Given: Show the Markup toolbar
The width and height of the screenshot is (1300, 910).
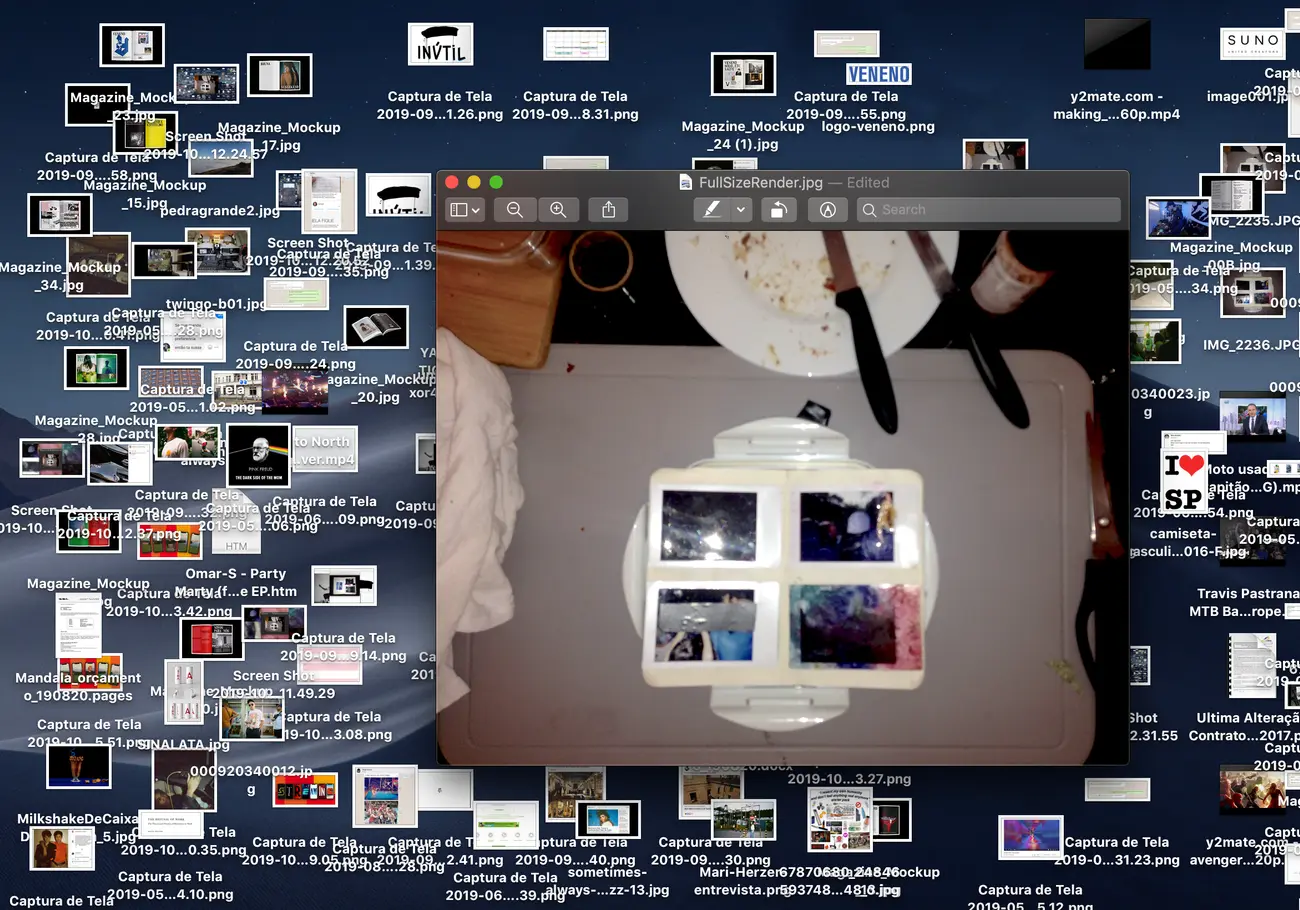Looking at the screenshot, I should (827, 210).
